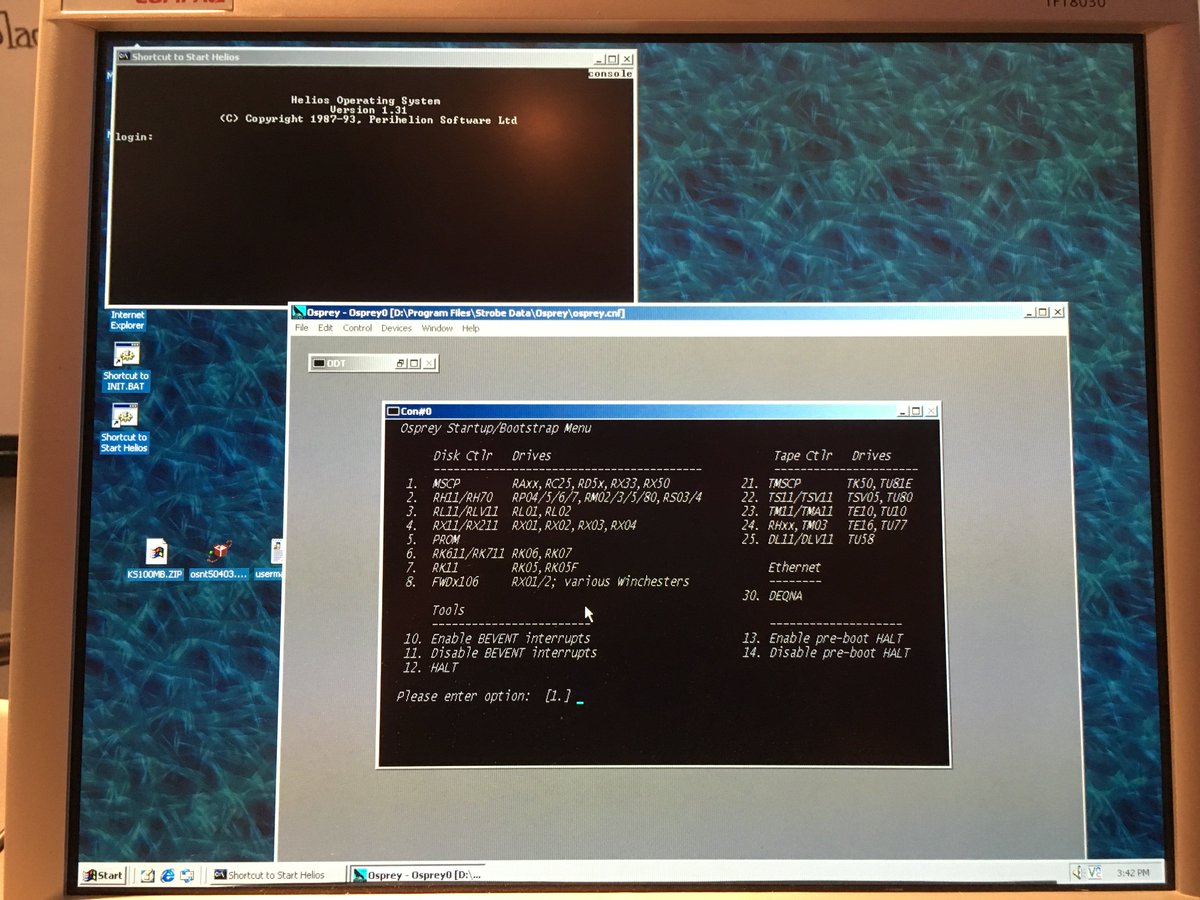Select the KS100MB.ZIP file icon on desktop
The image size is (1200, 900).
click(x=155, y=560)
